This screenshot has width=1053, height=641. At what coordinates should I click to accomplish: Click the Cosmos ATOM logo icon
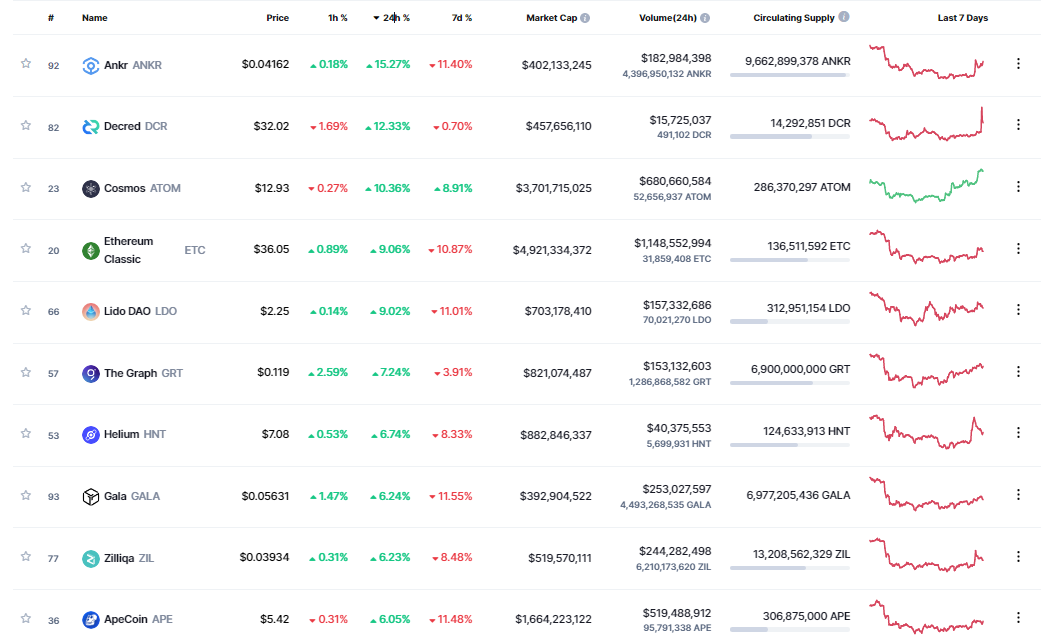pos(91,189)
